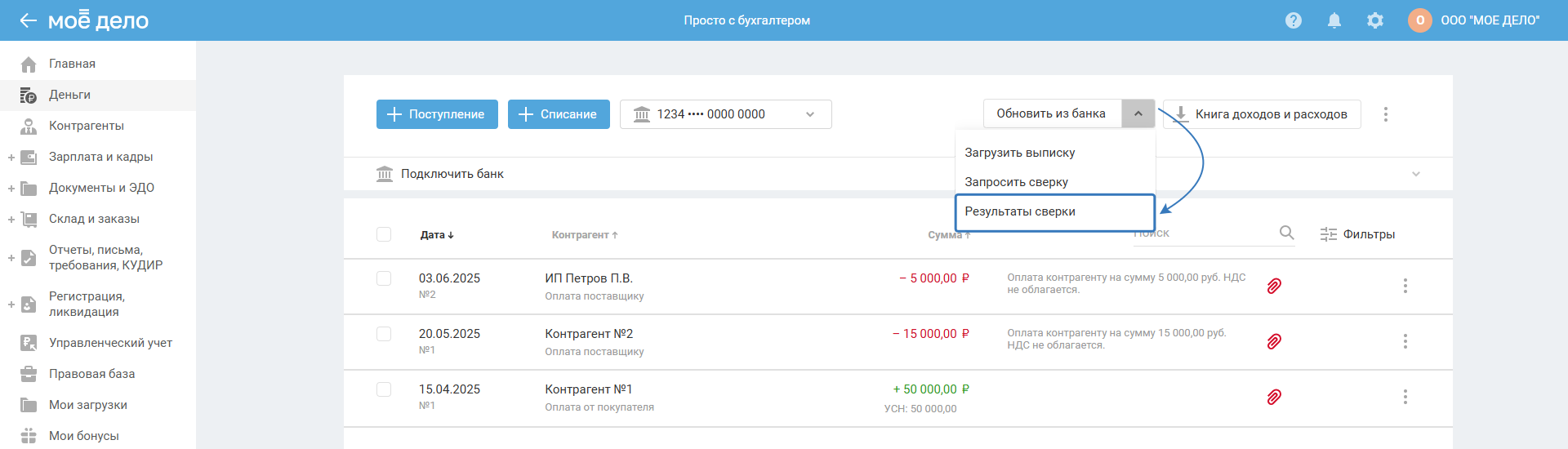Collapse the Обновить из банка arrow menu
The height and width of the screenshot is (449, 1568).
tap(1138, 114)
